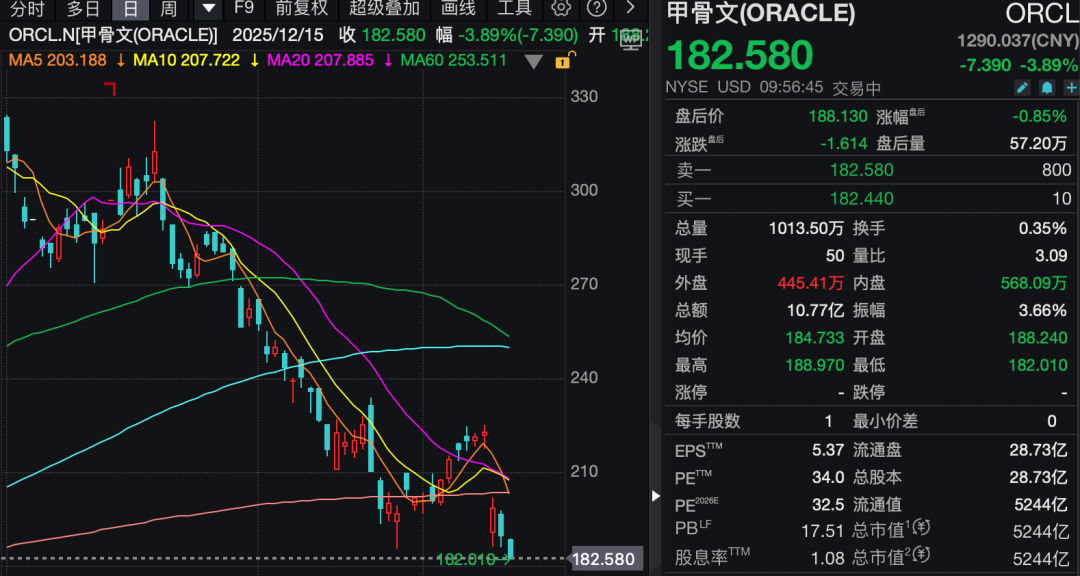Open chart settings gear icon
The image size is (1080, 576).
[x=562, y=8]
